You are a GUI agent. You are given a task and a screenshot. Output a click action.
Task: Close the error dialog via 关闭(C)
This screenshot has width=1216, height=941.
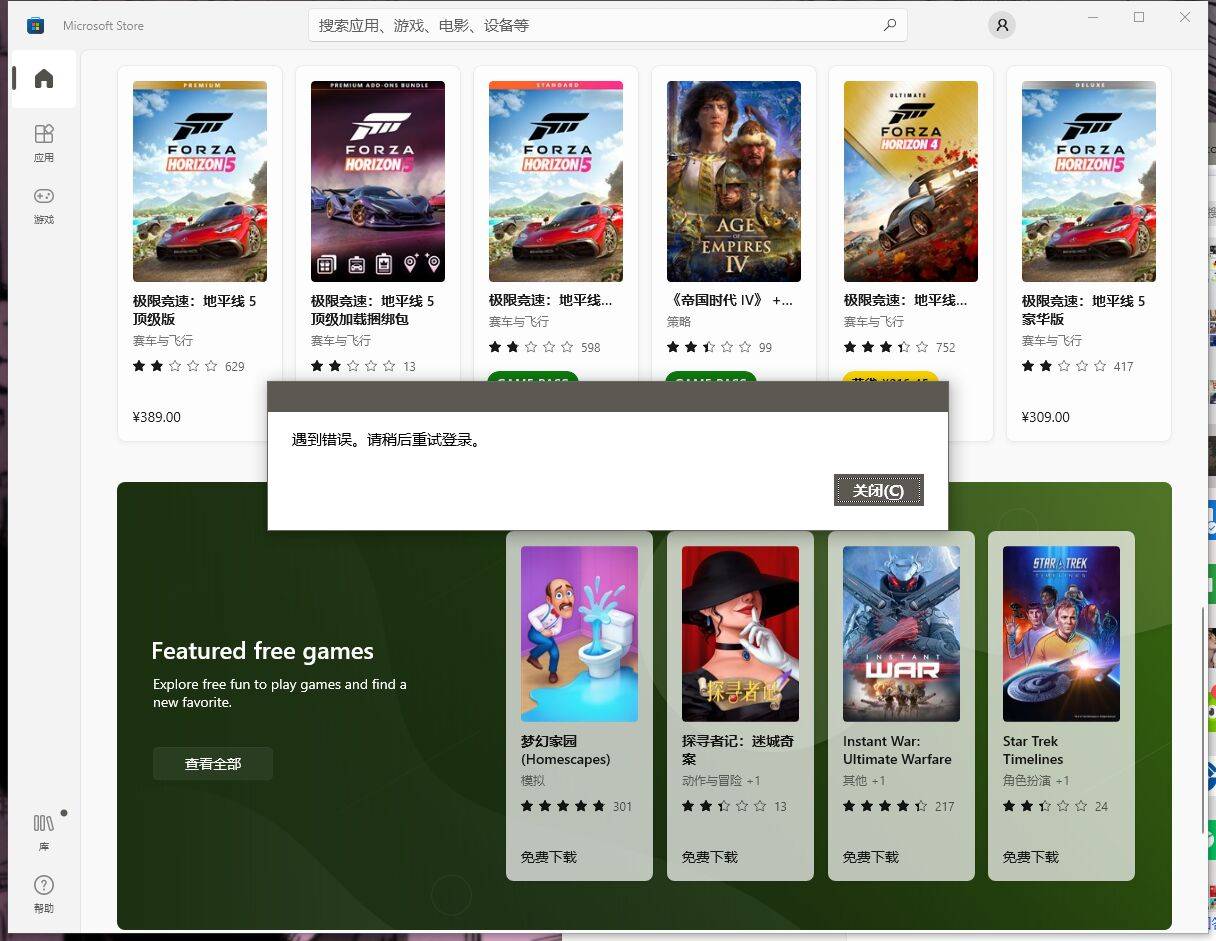coord(877,489)
